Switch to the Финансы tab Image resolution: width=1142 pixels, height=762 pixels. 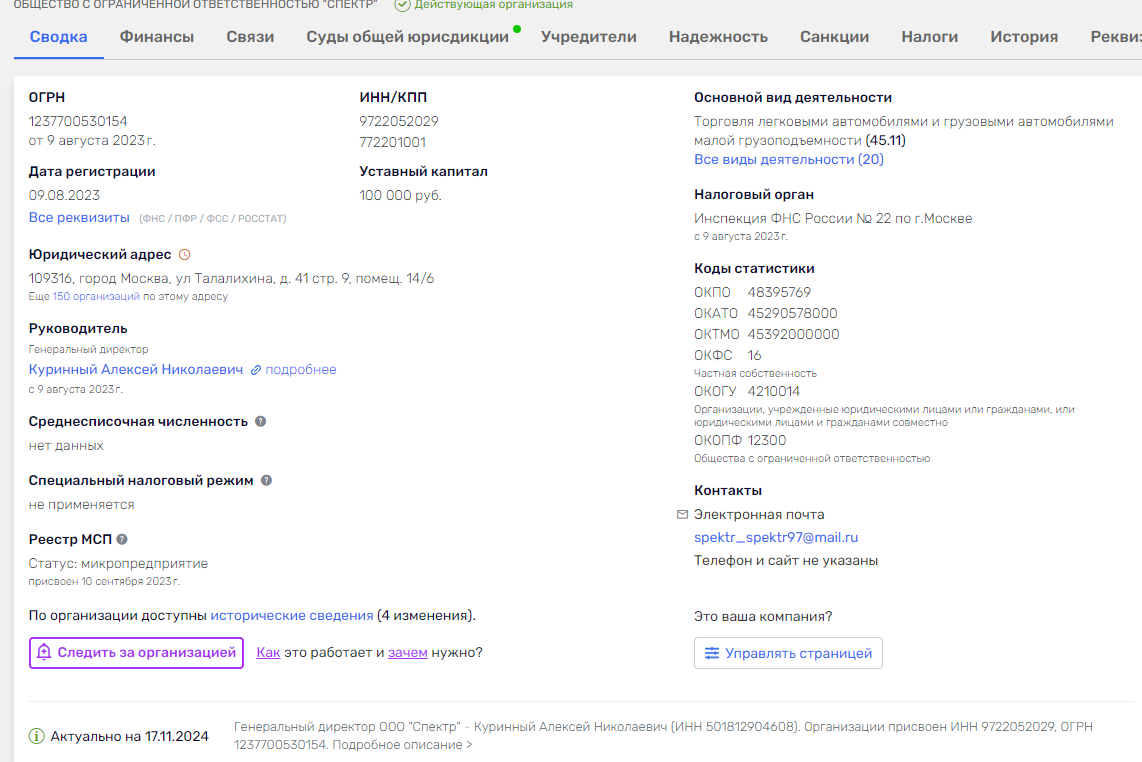pyautogui.click(x=157, y=36)
